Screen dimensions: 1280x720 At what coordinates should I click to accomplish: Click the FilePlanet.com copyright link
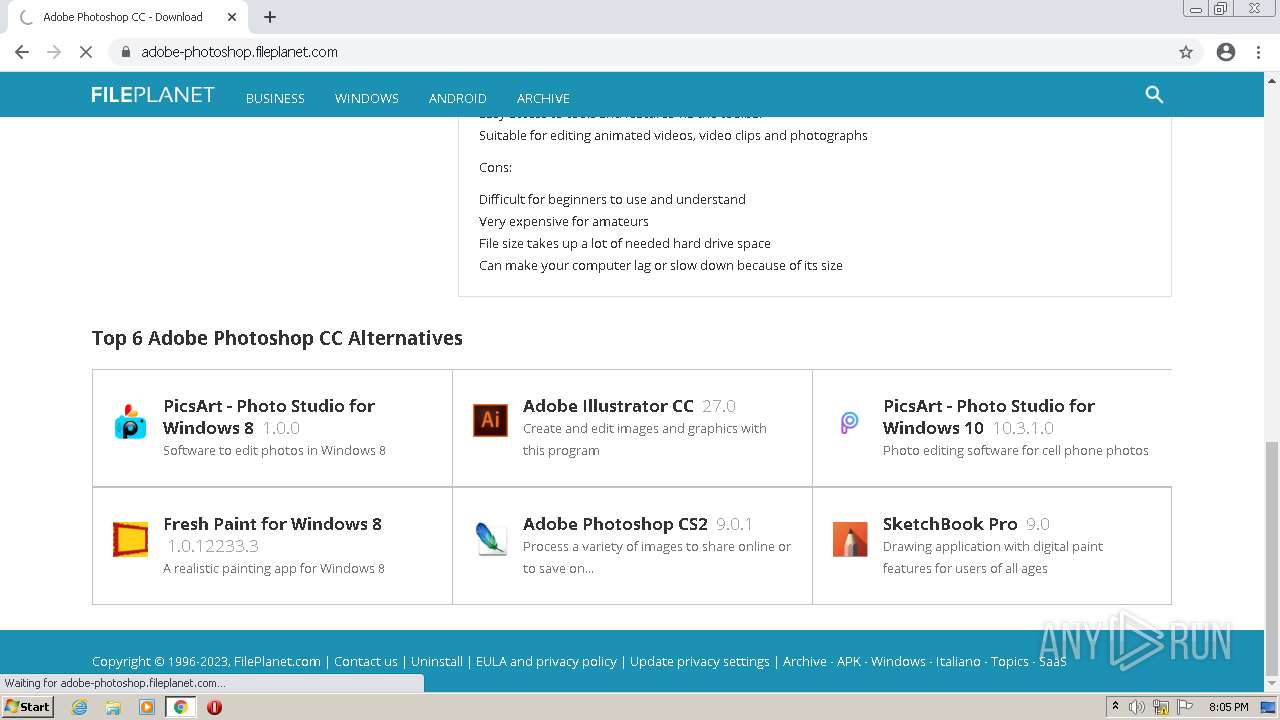277,661
